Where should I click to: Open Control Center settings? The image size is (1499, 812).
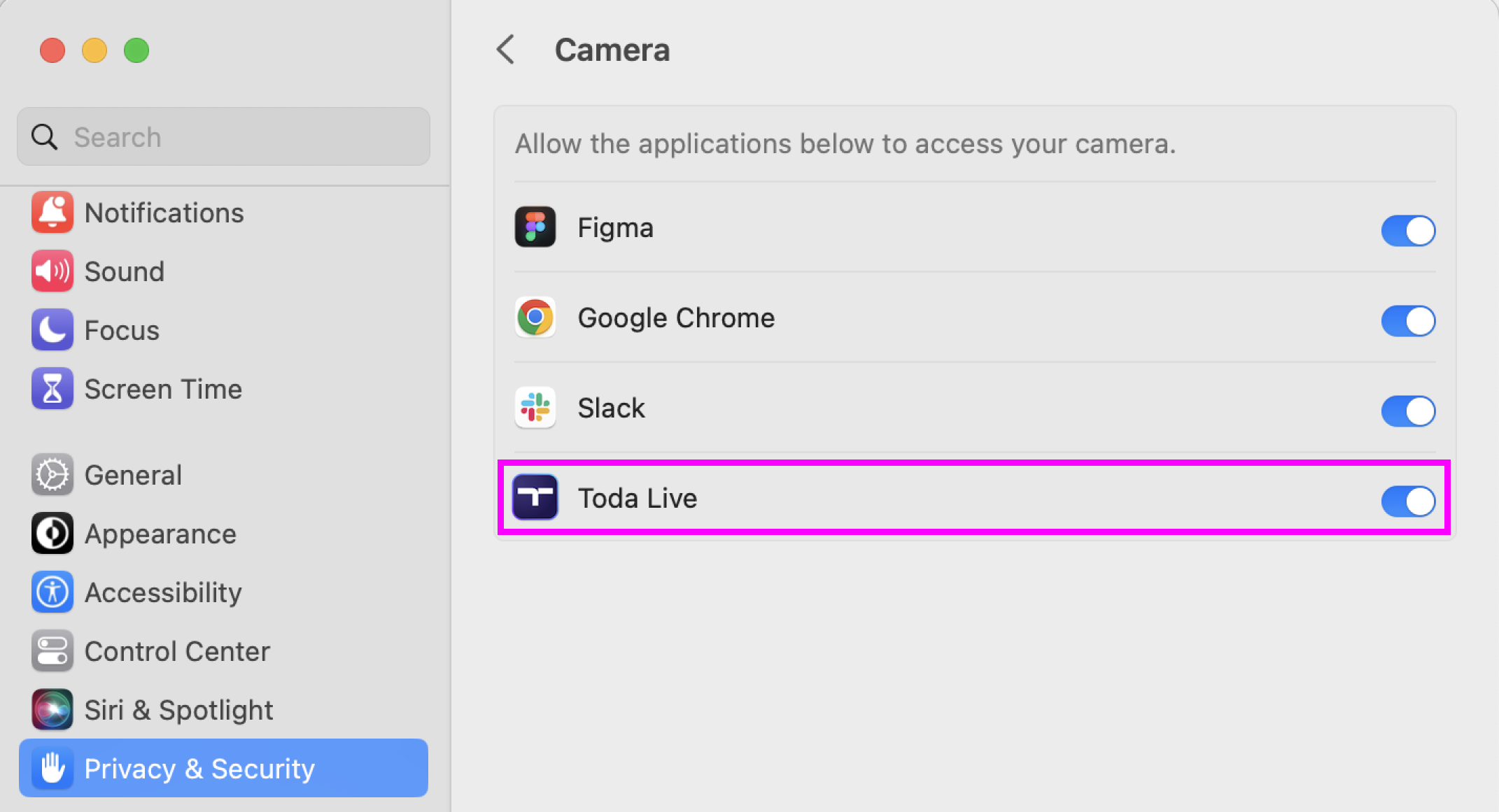pyautogui.click(x=176, y=652)
